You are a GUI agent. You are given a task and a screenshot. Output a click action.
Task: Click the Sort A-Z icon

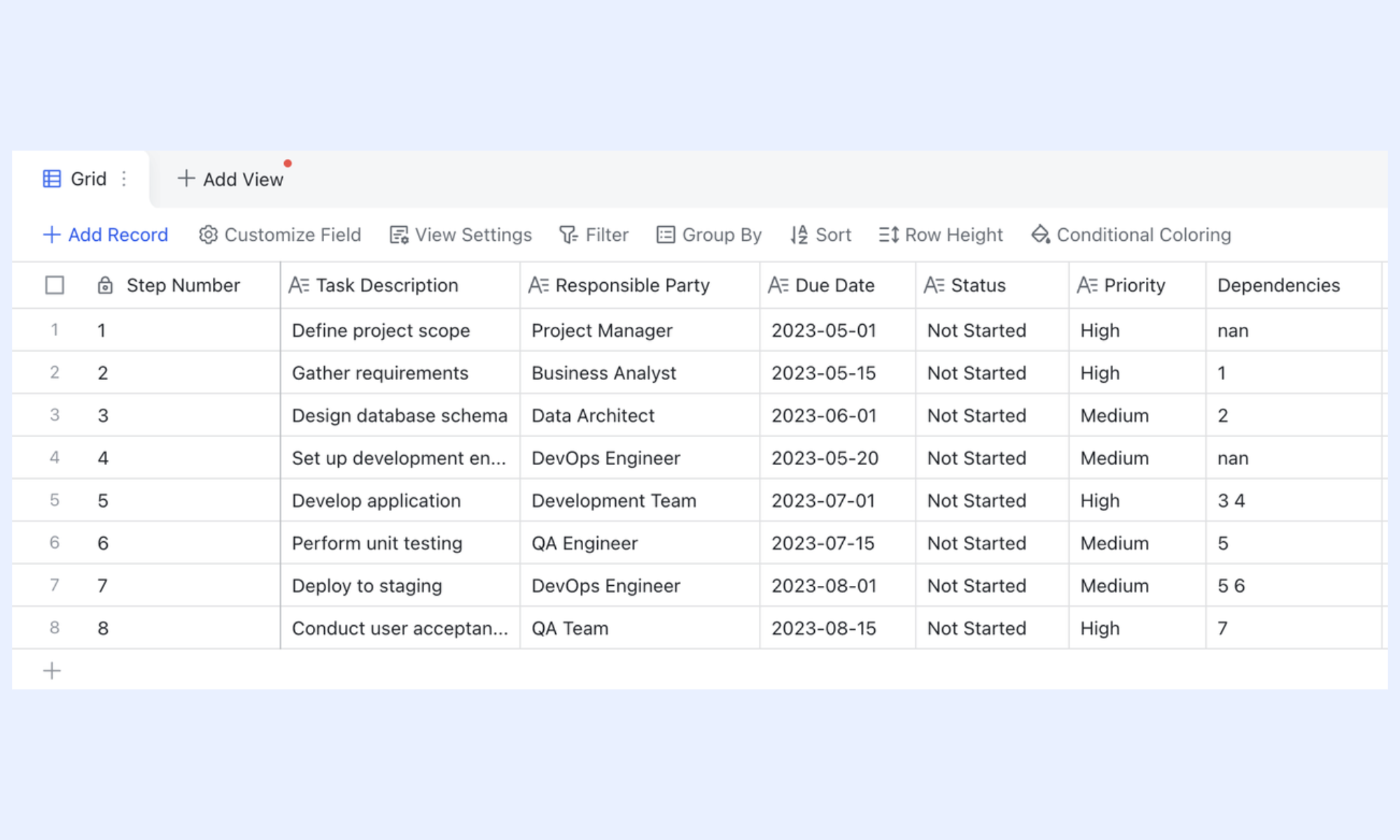pos(799,234)
